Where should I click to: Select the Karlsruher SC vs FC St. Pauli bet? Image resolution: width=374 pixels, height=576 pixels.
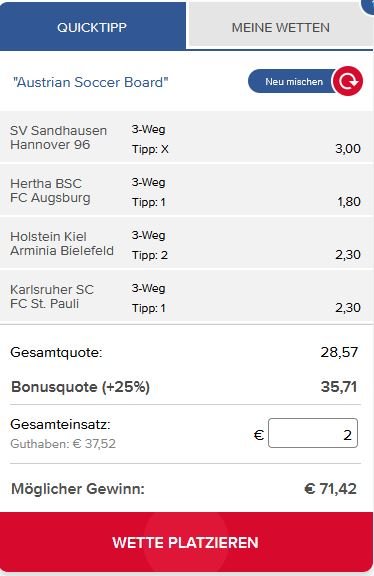[x=186, y=296]
